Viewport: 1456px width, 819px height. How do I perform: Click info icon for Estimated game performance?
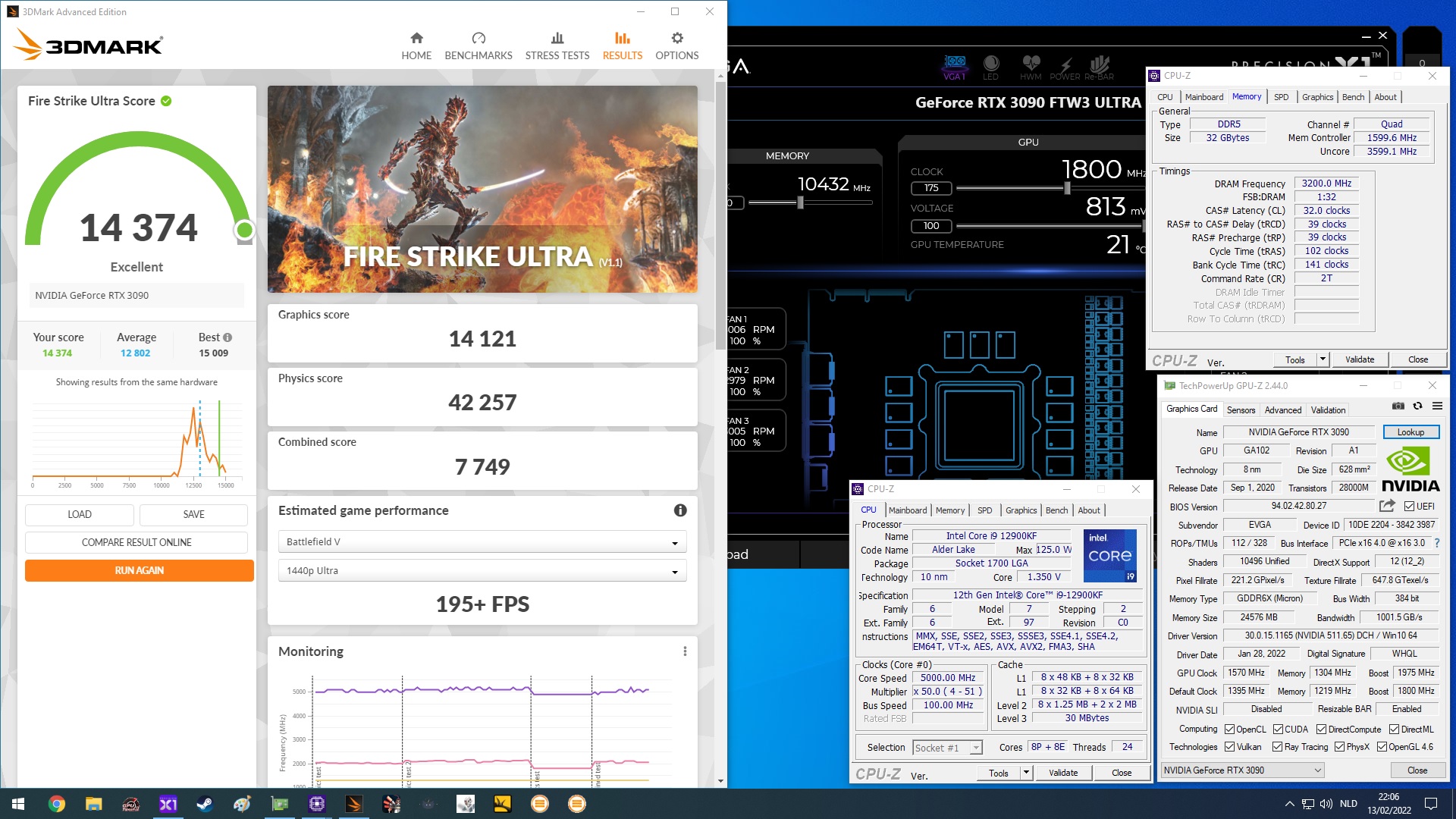pos(680,510)
